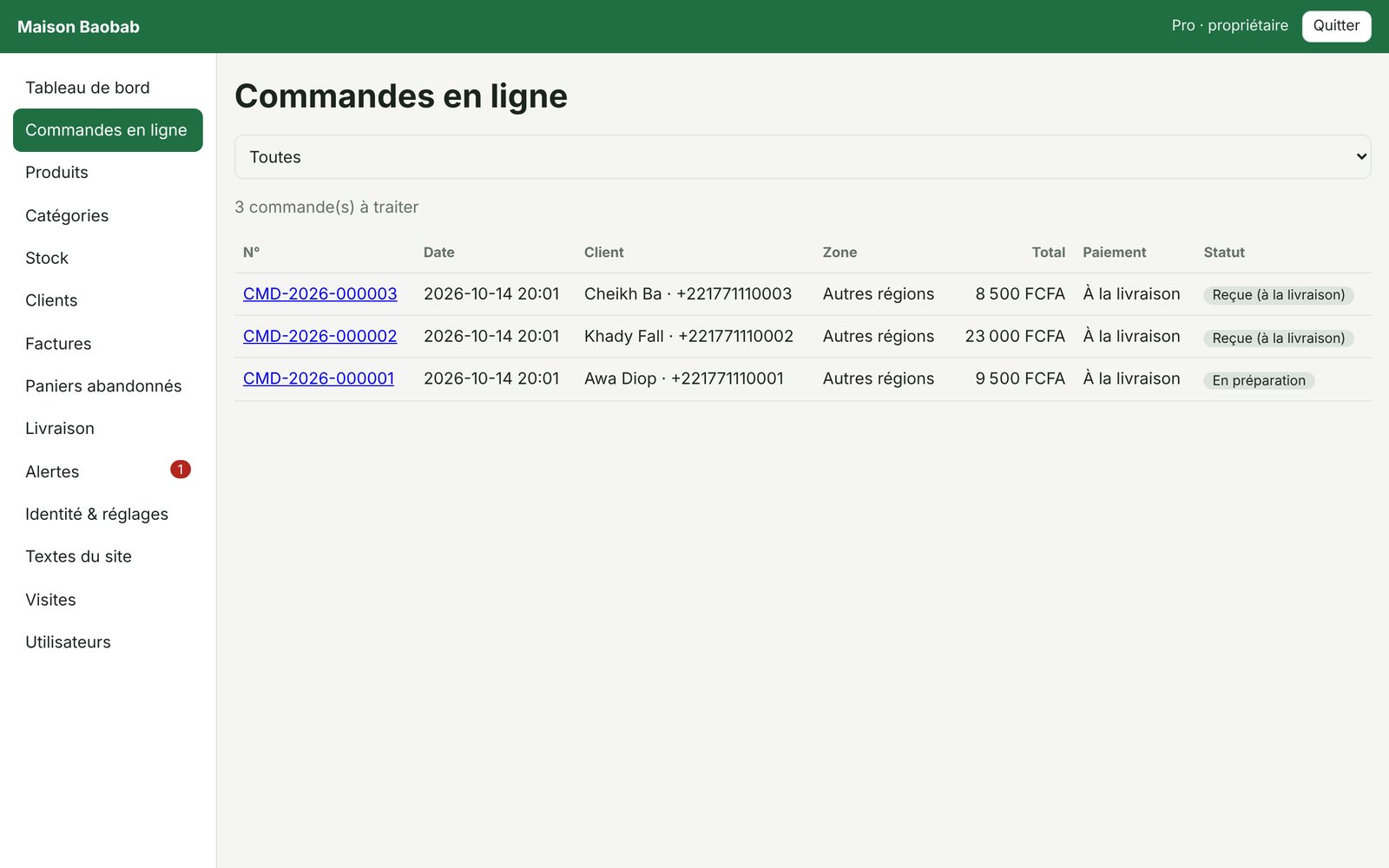Open the Tableau de bord page
This screenshot has height=868, width=1389.
pos(108,88)
